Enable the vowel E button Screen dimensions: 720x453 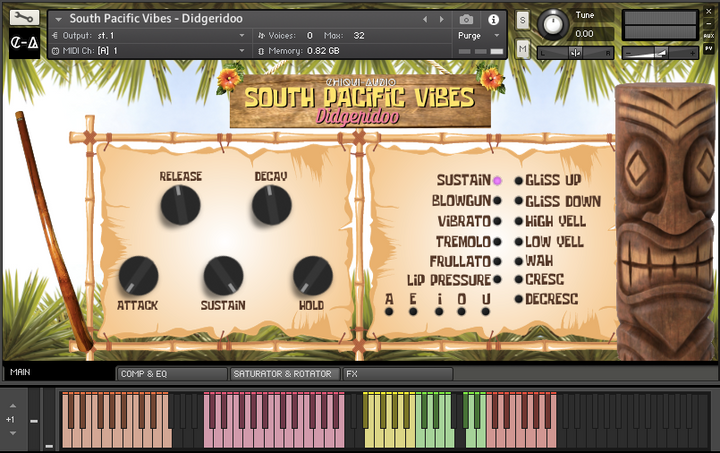pos(413,312)
